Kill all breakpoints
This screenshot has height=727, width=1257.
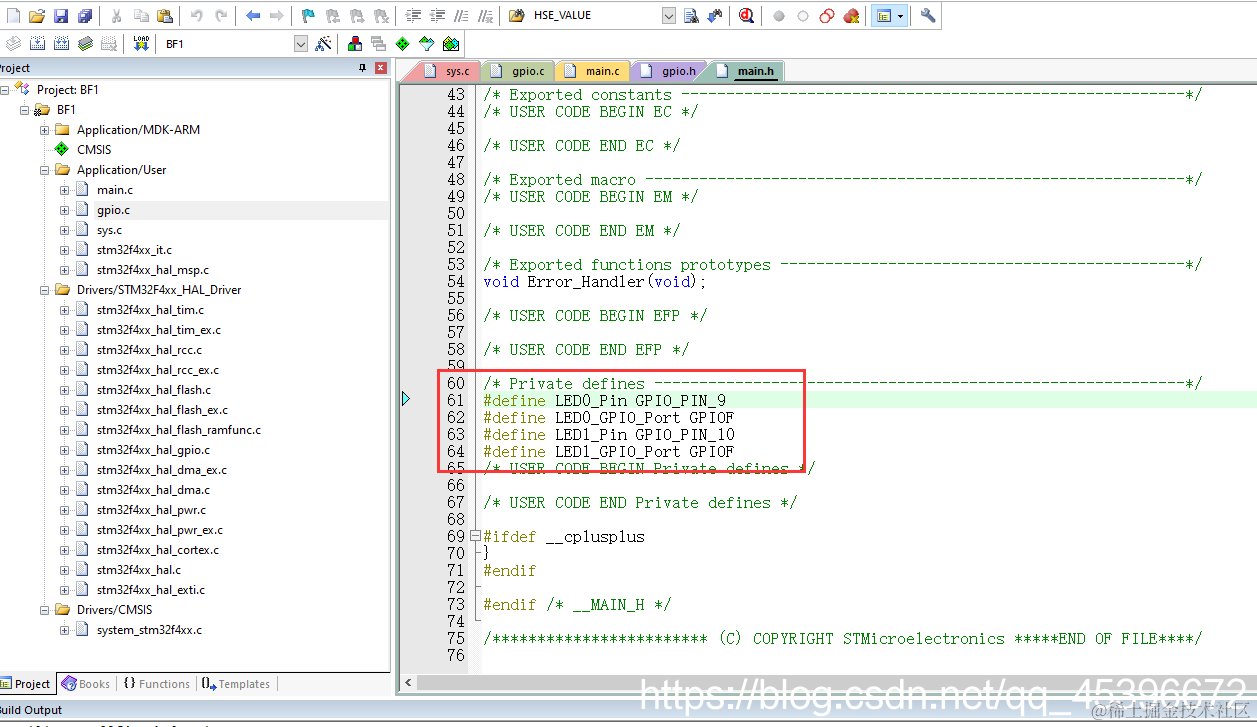(852, 16)
